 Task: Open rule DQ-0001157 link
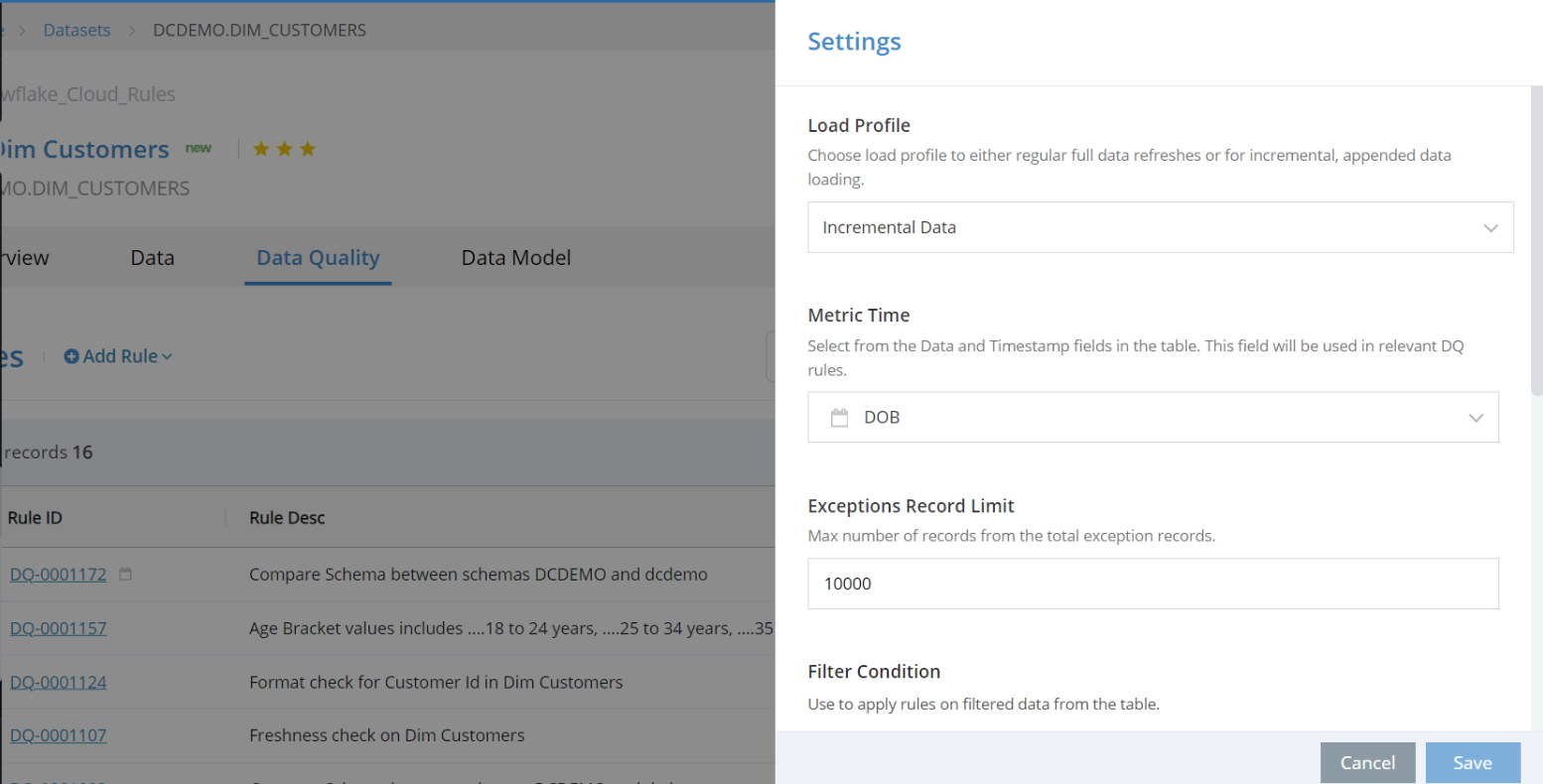pyautogui.click(x=58, y=628)
